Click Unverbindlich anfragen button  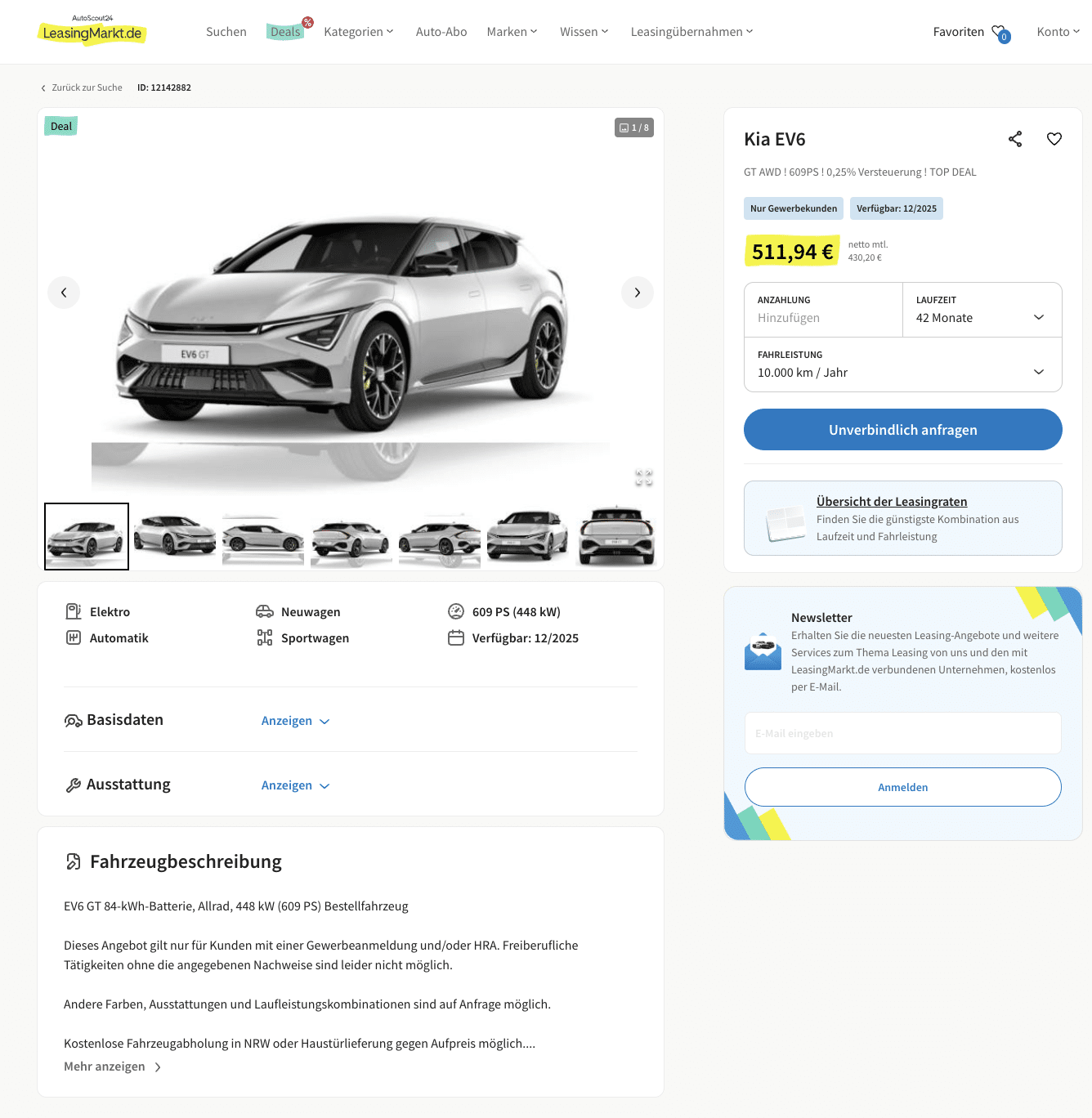click(903, 430)
